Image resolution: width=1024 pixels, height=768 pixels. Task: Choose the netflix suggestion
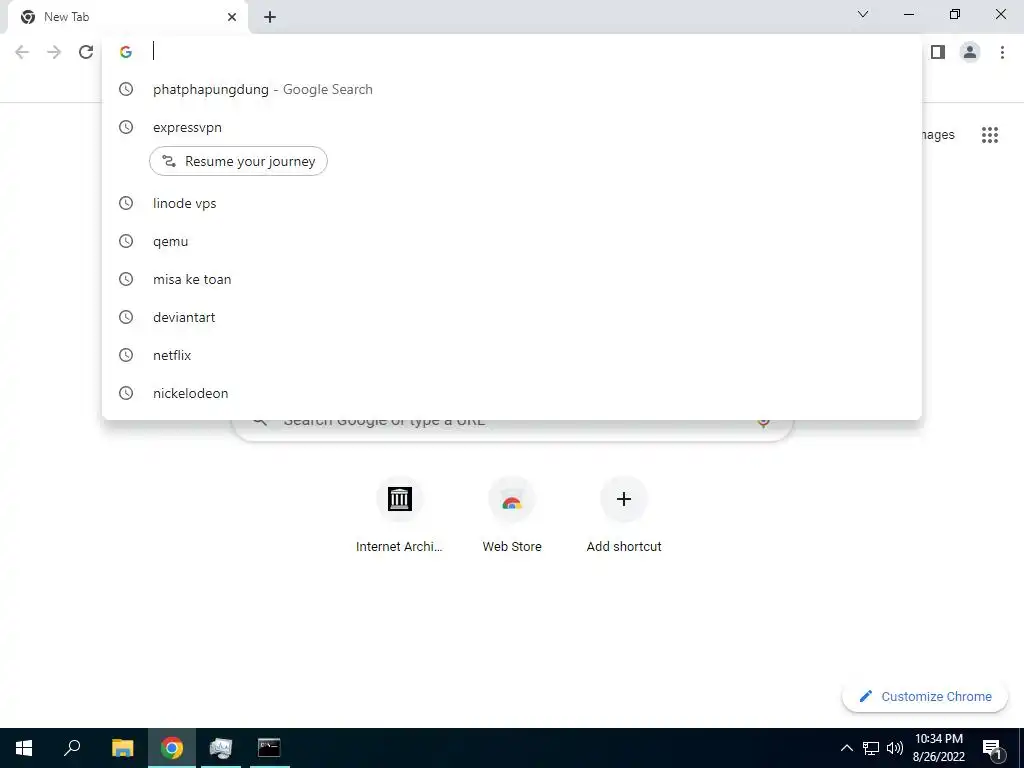tap(512, 355)
